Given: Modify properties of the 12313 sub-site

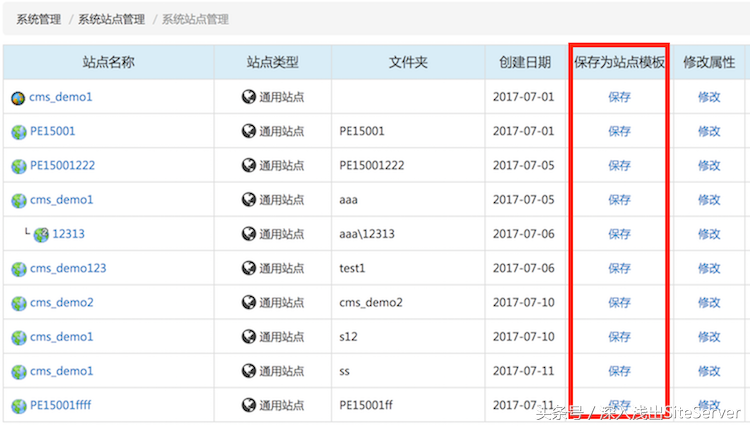Looking at the screenshot, I should pyautogui.click(x=709, y=234).
